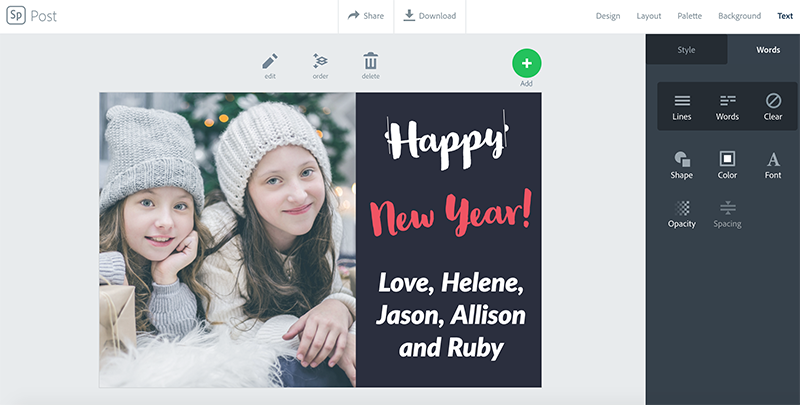The width and height of the screenshot is (800, 405).
Task: Open the Layout menu
Action: click(648, 16)
